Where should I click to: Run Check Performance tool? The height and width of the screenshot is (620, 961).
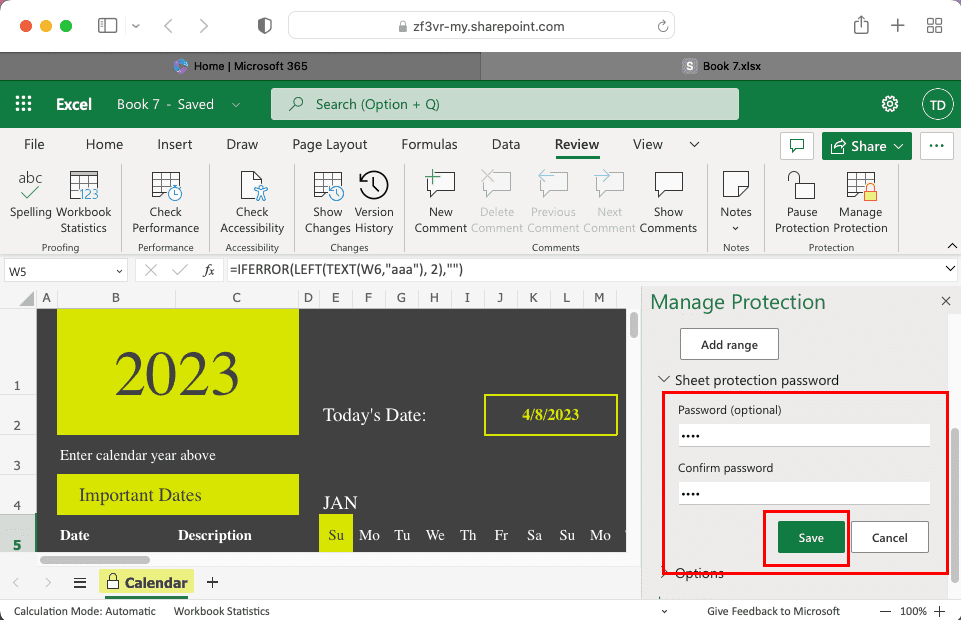point(166,194)
